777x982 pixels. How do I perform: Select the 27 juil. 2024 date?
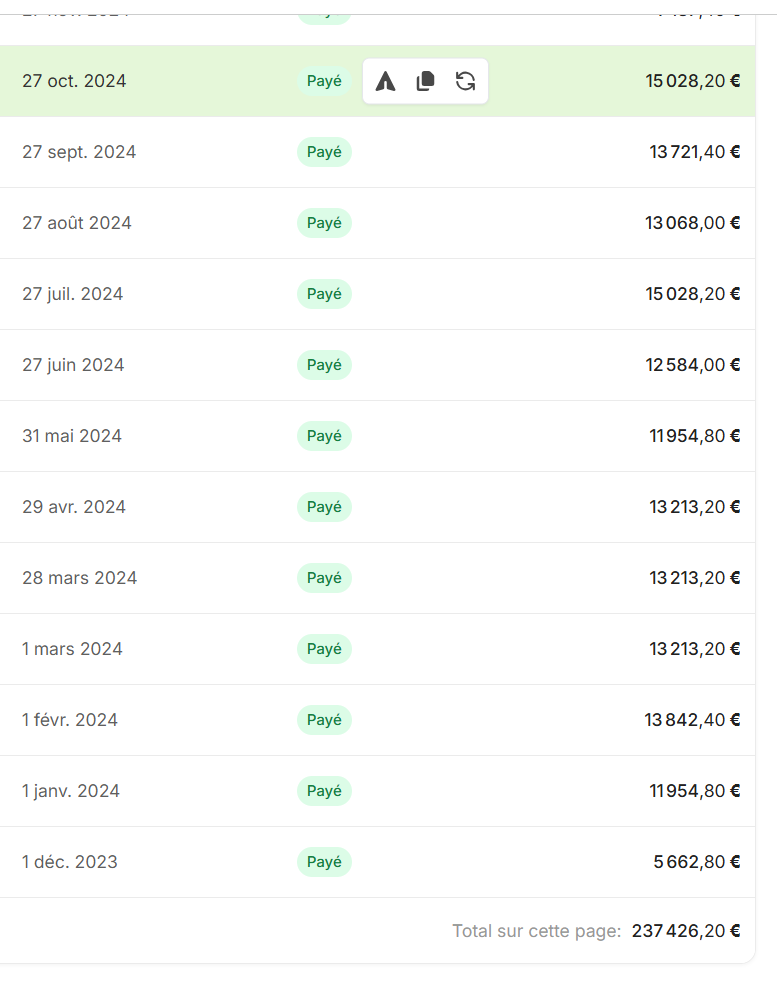[x=73, y=294]
